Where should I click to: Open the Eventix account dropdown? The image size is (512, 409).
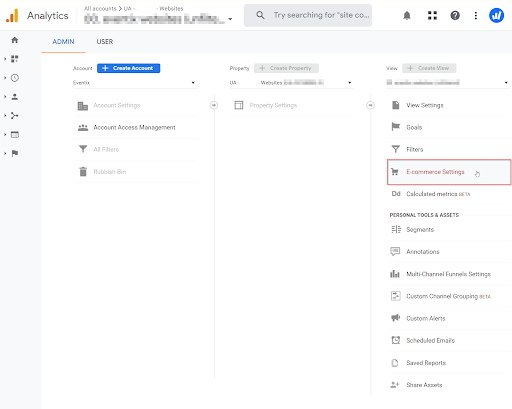(x=134, y=83)
